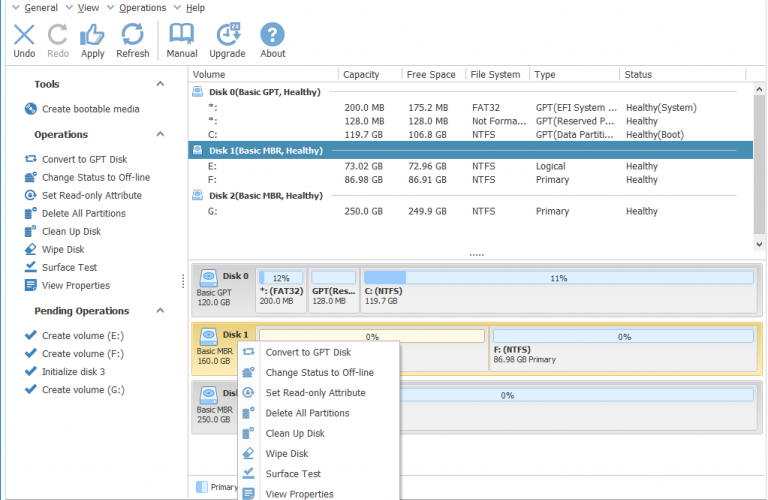Viewport: 768px width, 500px height.
Task: Click the C: (NTFS) partition usage bar
Action: point(558,278)
